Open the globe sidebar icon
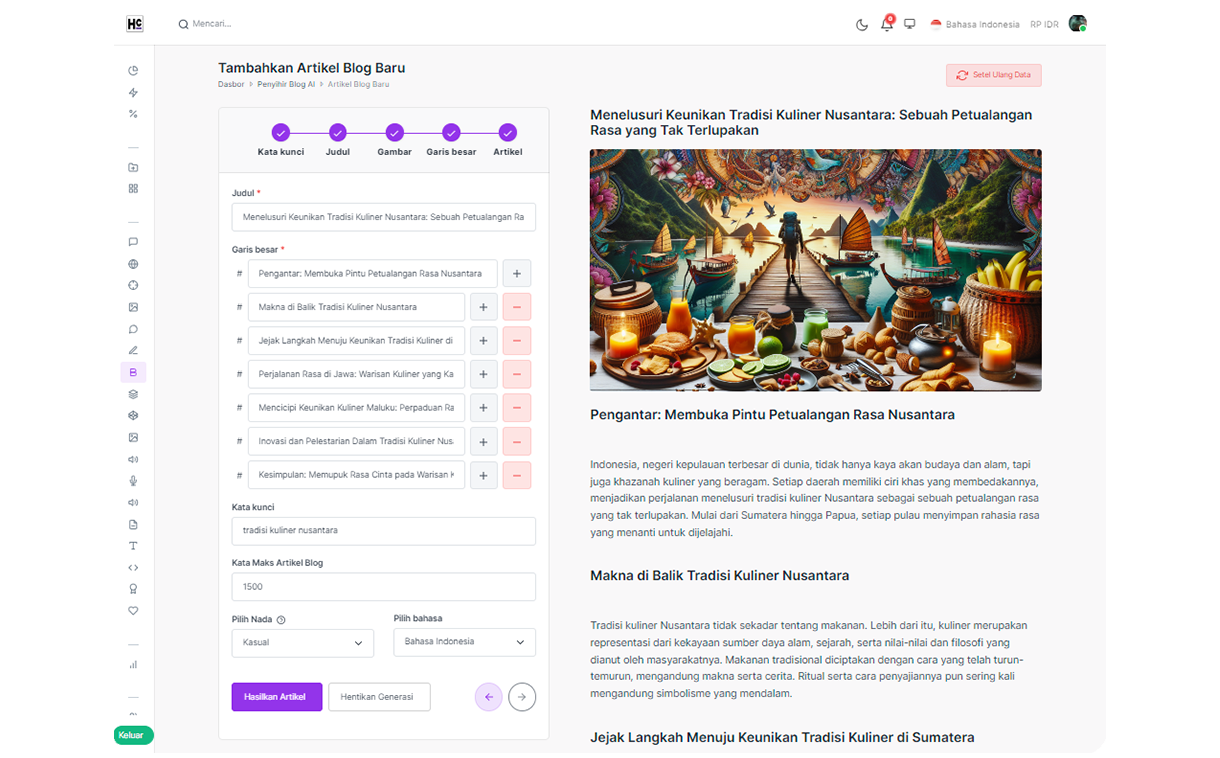 133,264
